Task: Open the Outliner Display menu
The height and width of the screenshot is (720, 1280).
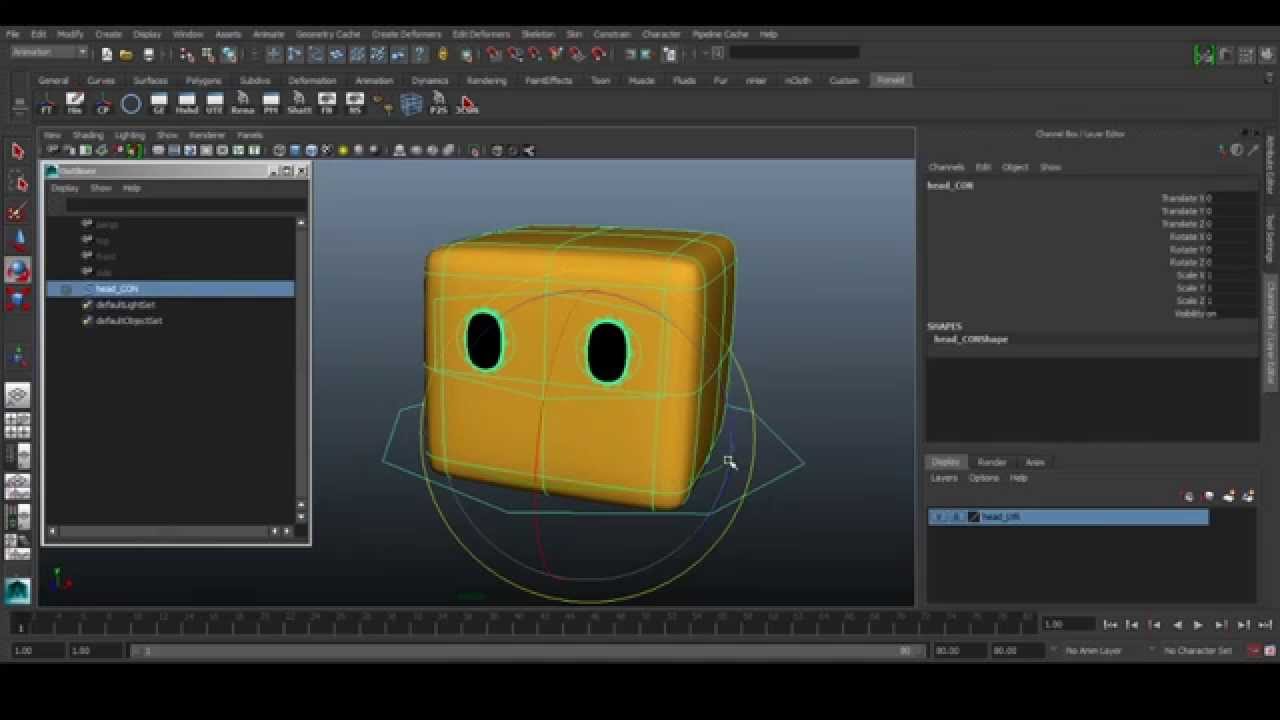Action: click(x=65, y=188)
